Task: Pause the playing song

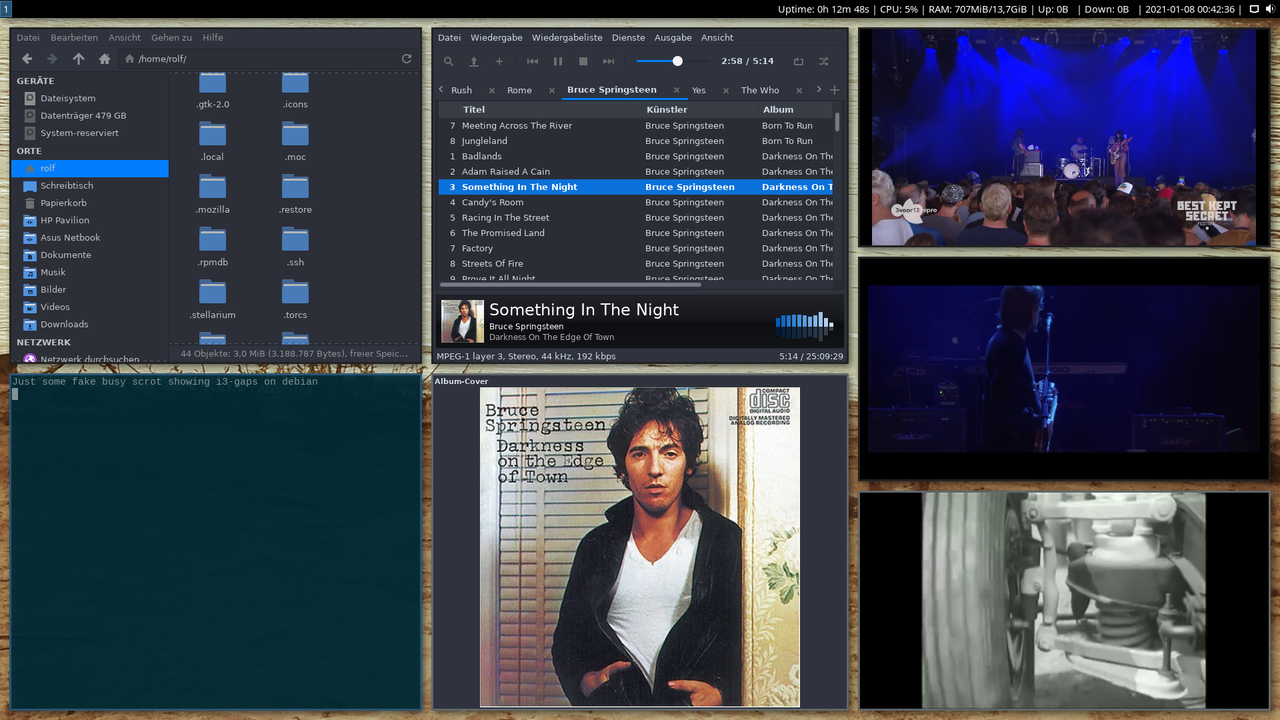Action: [558, 61]
